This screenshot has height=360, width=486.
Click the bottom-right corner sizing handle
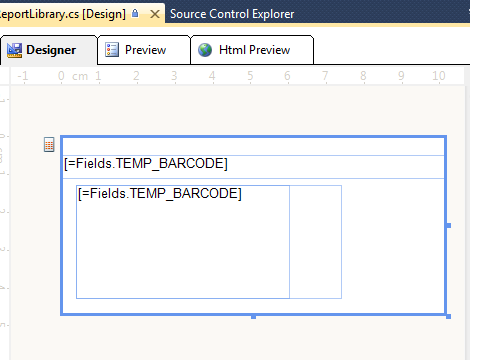coord(448,316)
